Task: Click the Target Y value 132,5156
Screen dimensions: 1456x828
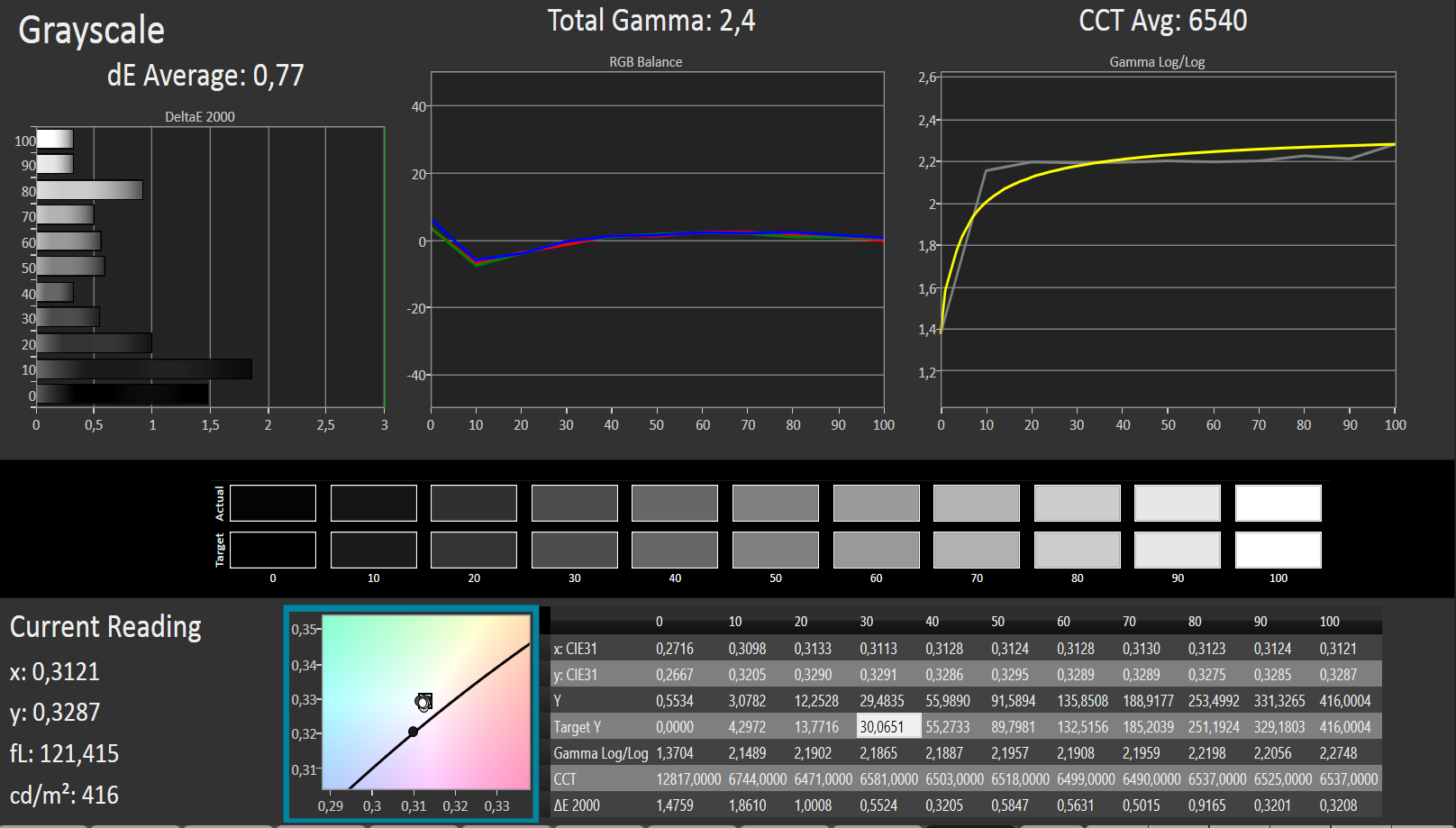Action: [x=1083, y=727]
